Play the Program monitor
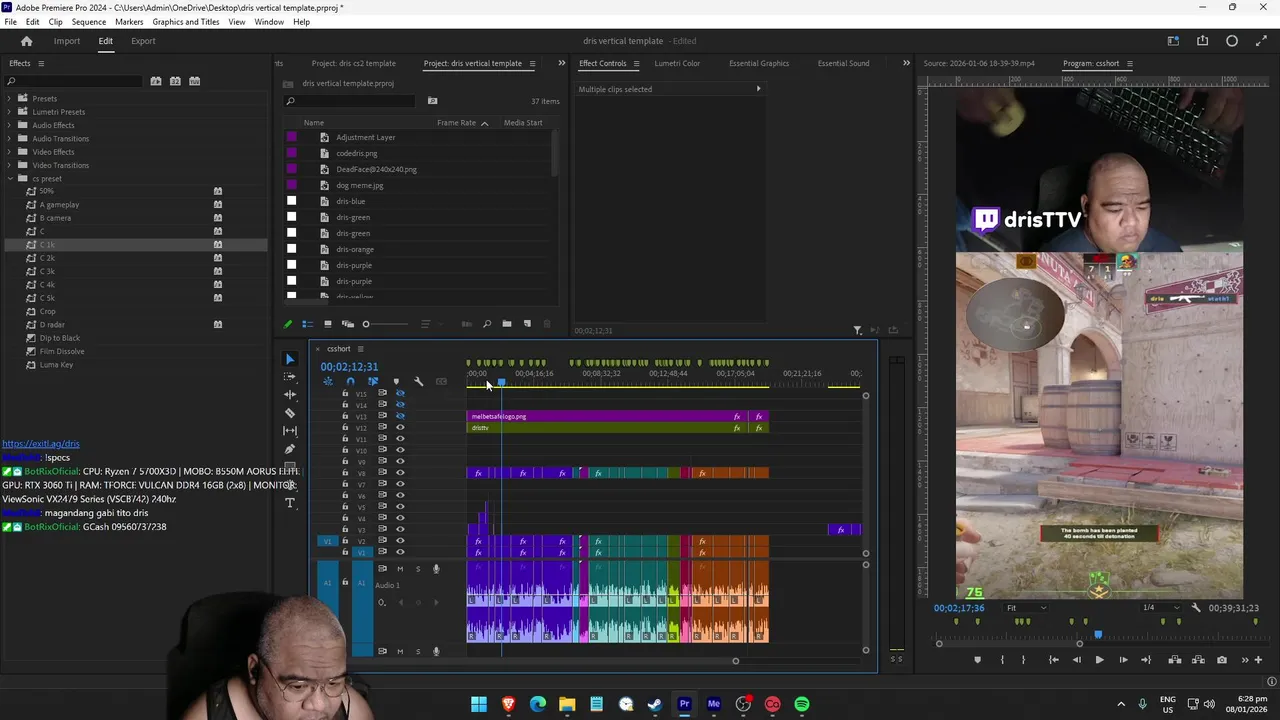1280x720 pixels. pos(1099,660)
